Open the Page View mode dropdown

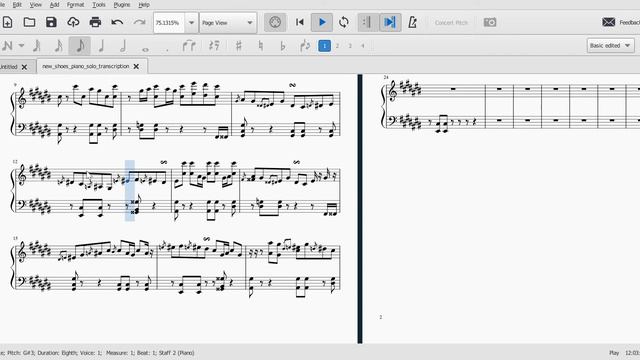coord(228,22)
